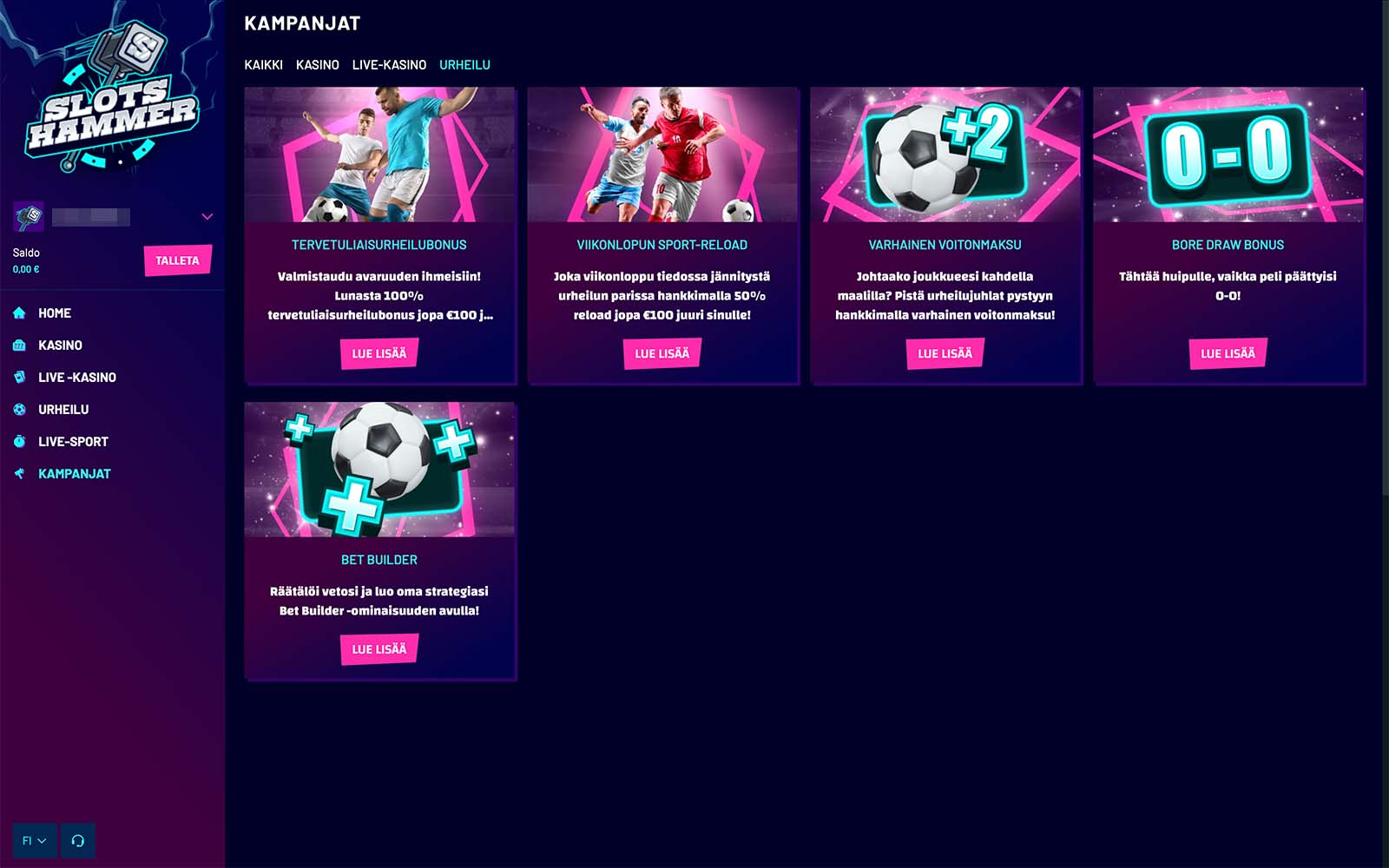Open the Bet Builder campaign image

click(x=379, y=470)
